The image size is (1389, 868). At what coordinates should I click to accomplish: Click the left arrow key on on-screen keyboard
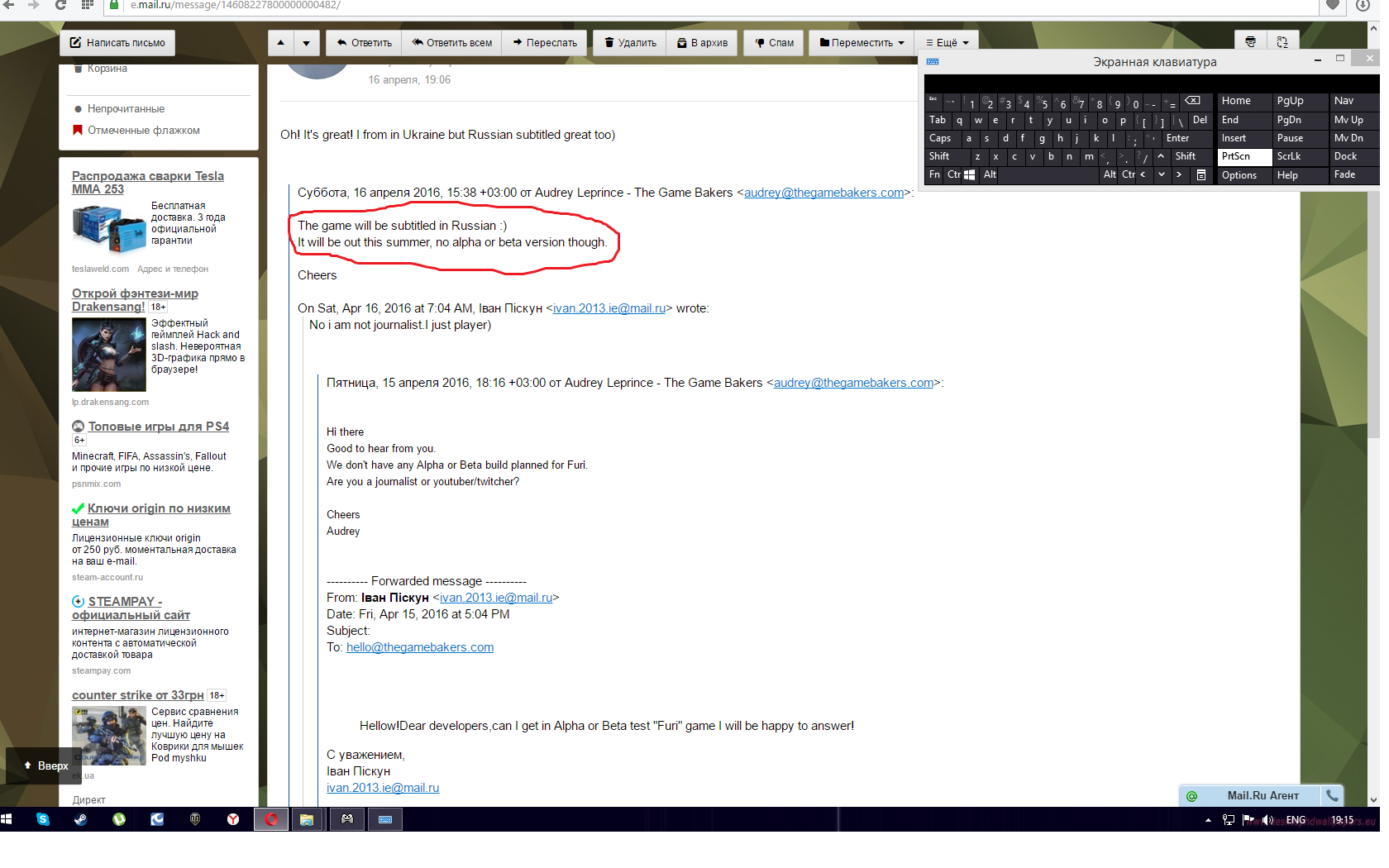pyautogui.click(x=1143, y=175)
